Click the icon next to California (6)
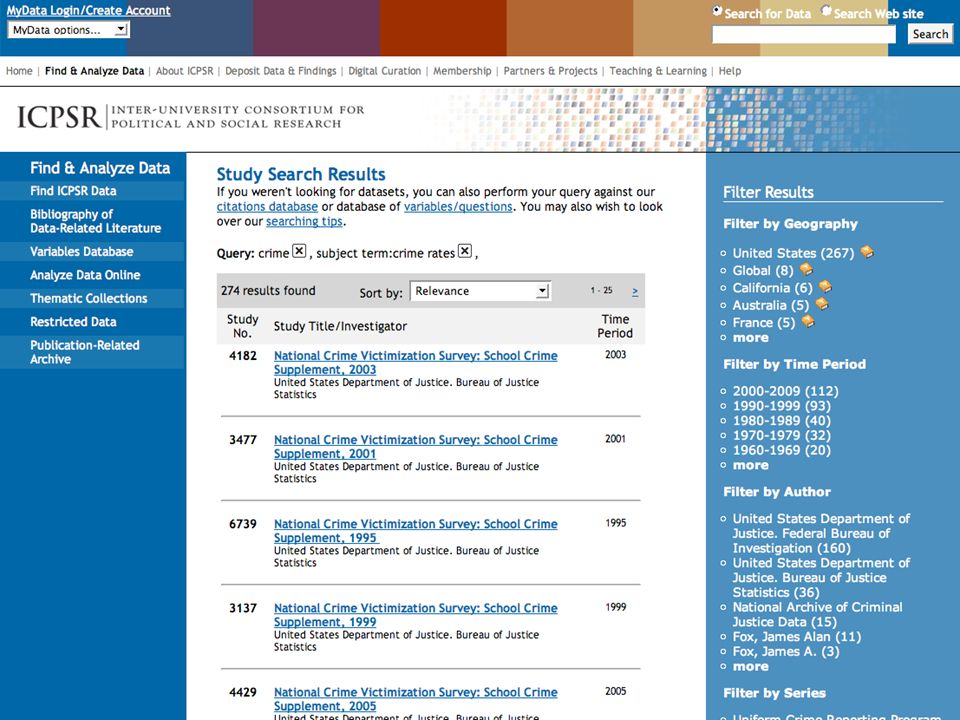Screen dimensions: 960x720 click(x=825, y=286)
